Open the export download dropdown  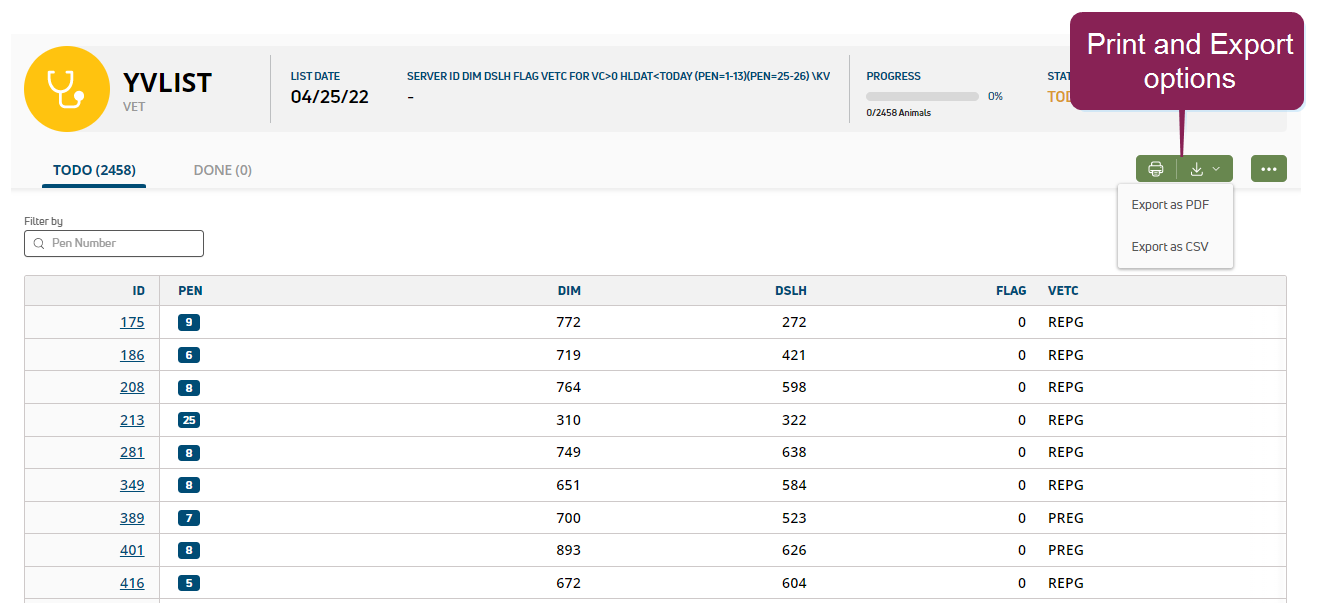pos(1205,169)
